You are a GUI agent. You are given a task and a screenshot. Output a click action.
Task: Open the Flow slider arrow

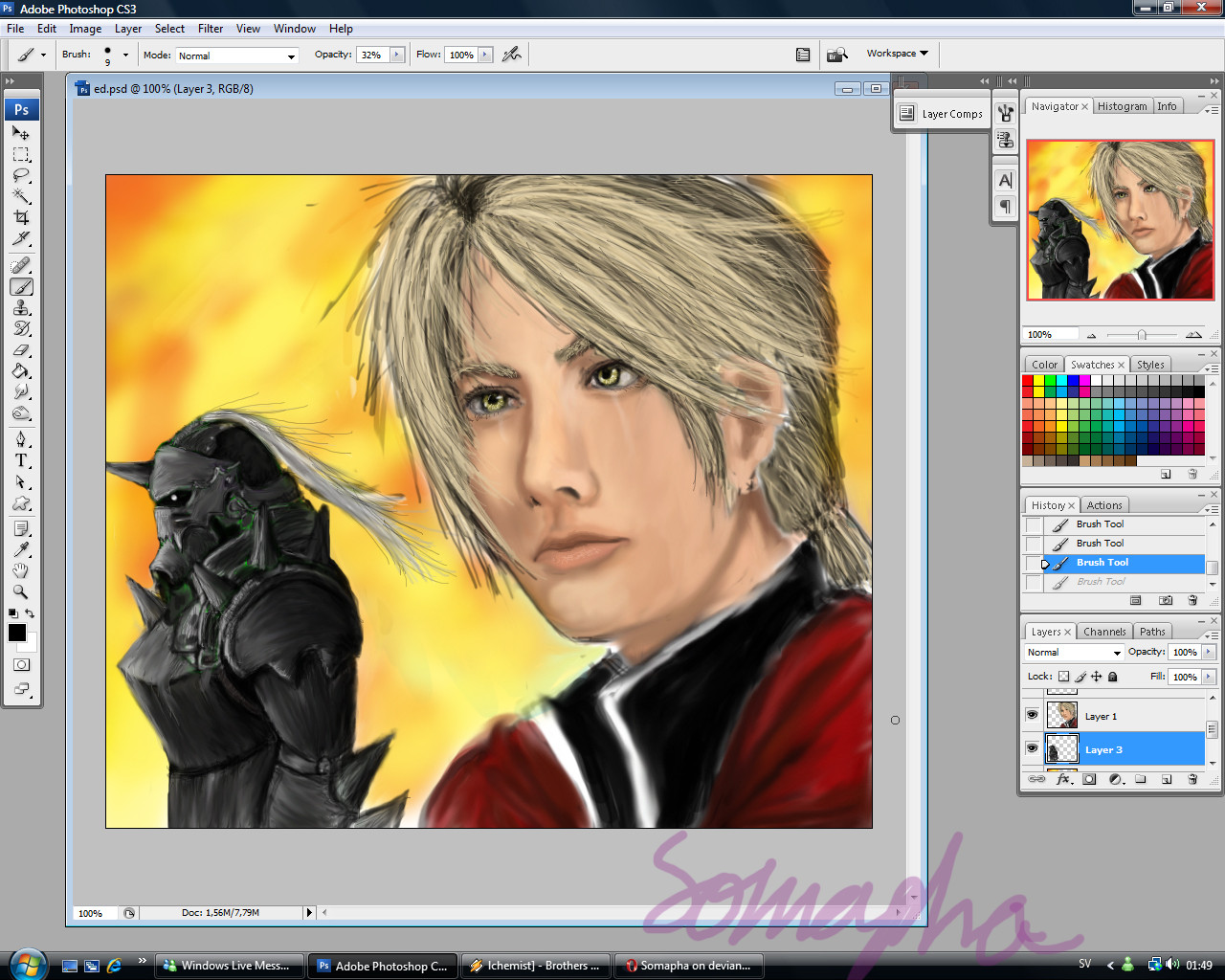pos(486,55)
